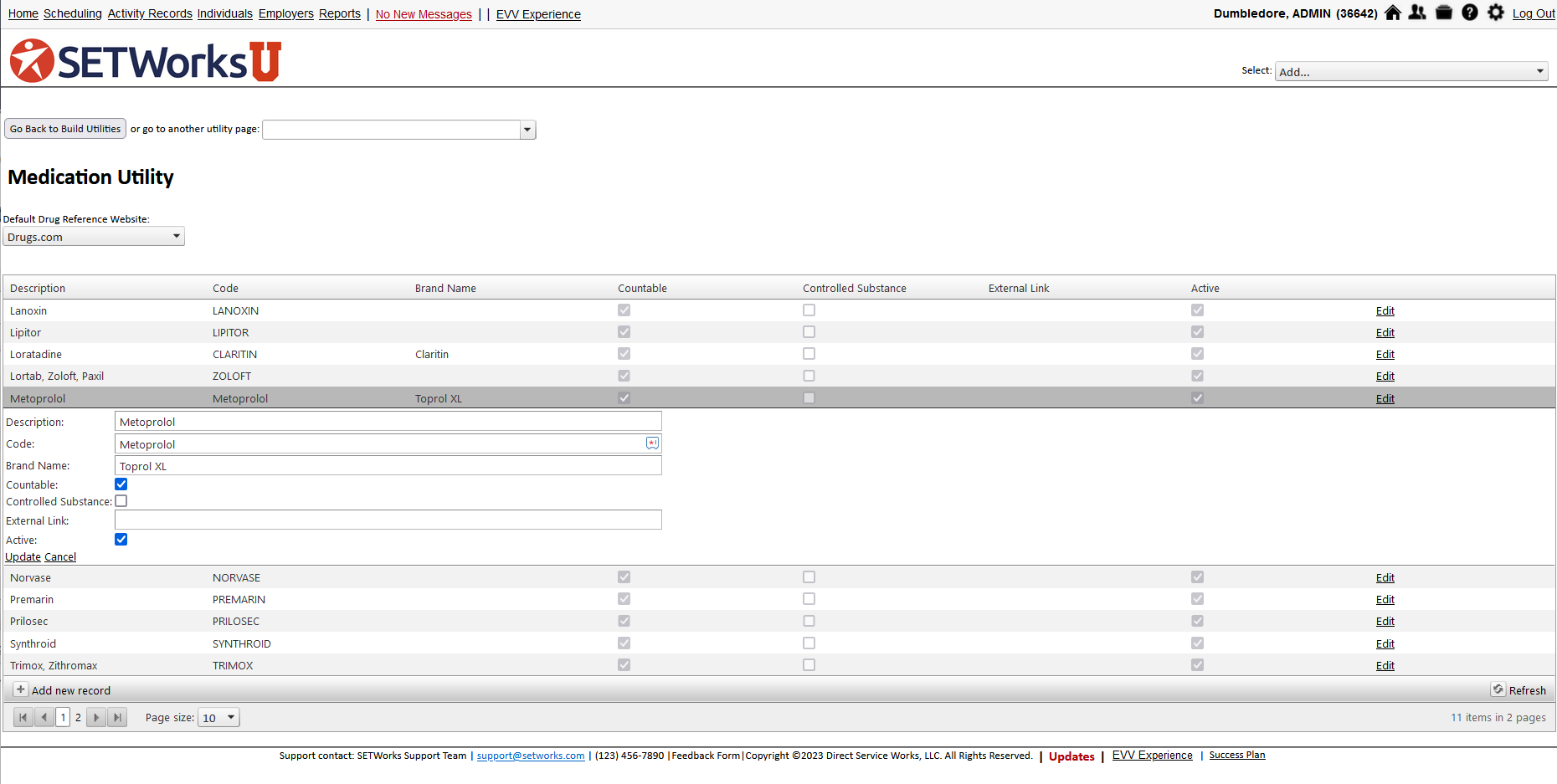Open the top EVV Experience link
Viewport: 1557px width, 784px height.
click(x=538, y=15)
